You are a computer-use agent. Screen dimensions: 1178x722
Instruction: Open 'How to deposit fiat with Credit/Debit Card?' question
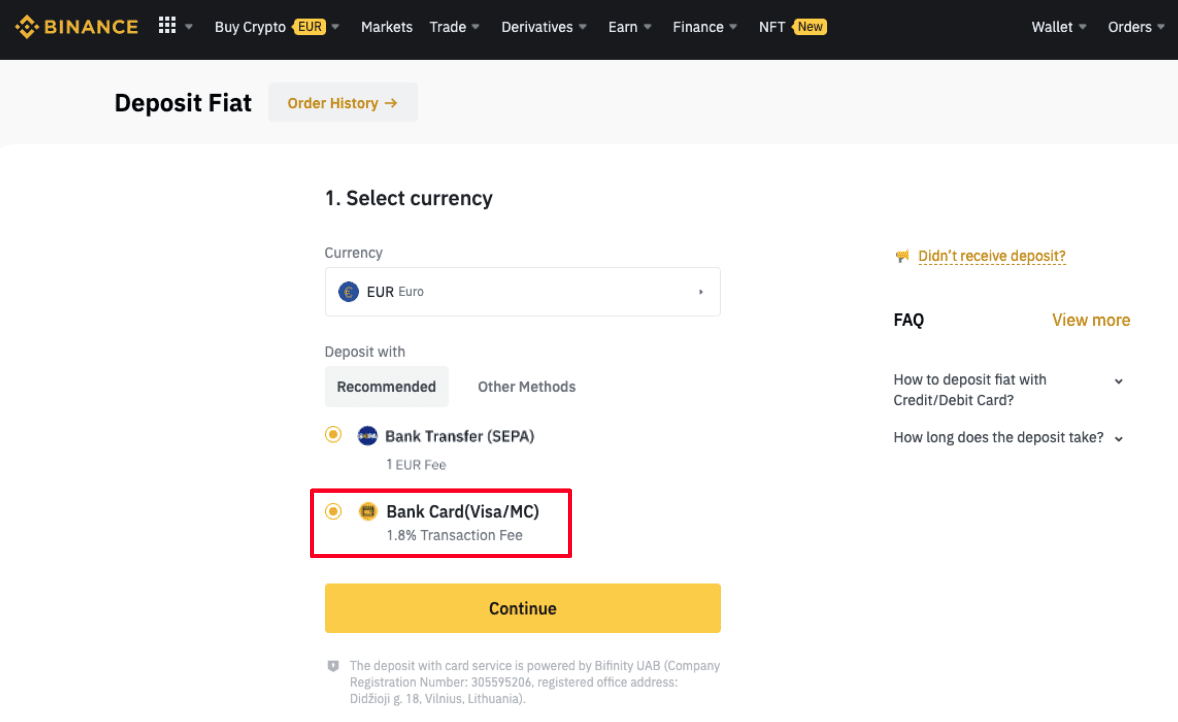pos(970,390)
